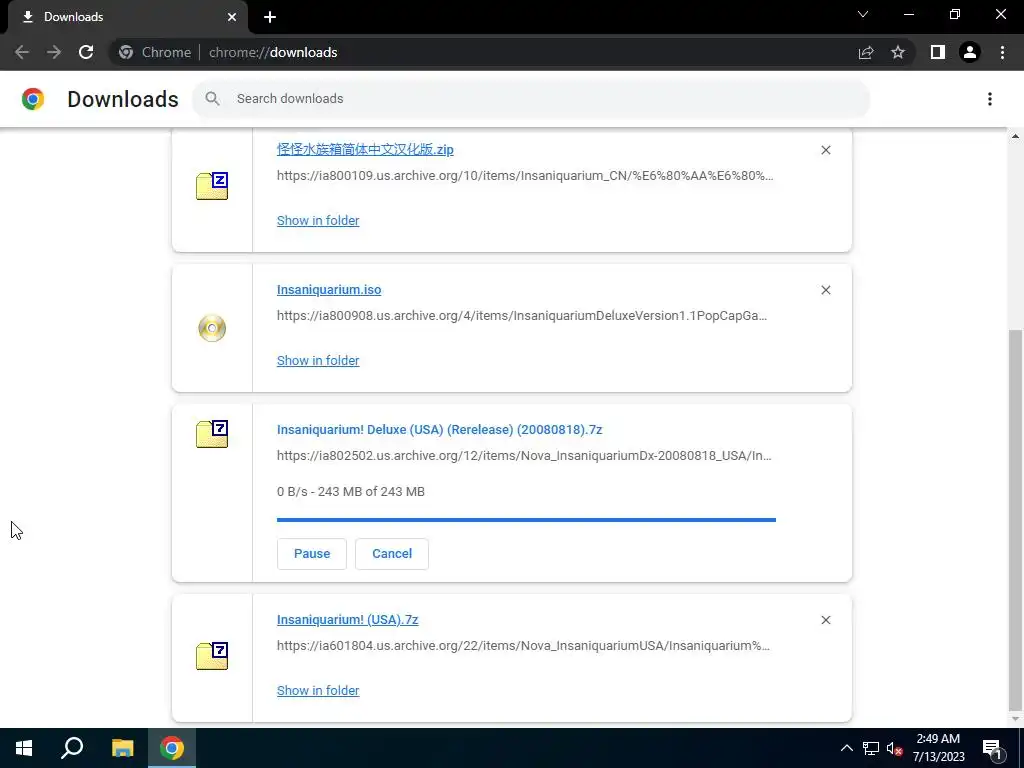The image size is (1024, 768).
Task: Open Windows taskbar search
Action: (x=72, y=748)
